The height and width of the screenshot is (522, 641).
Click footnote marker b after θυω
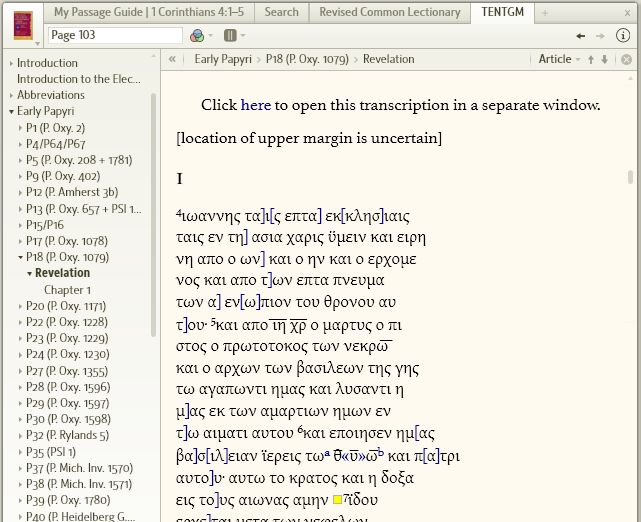[381, 452]
